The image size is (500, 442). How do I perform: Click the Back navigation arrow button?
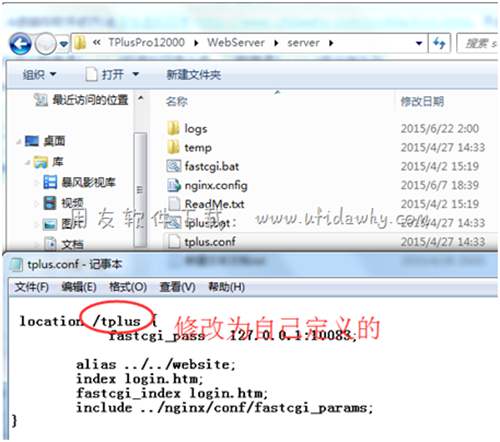click(20, 44)
